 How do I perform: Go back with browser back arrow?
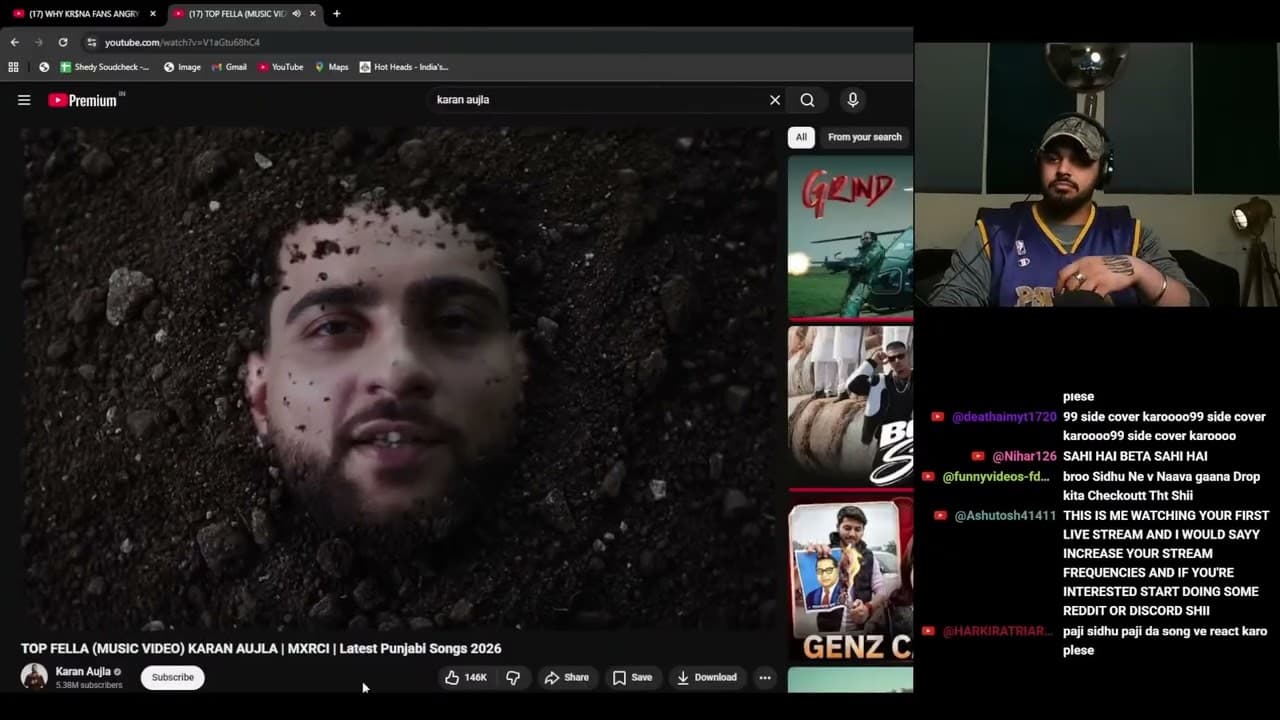[14, 42]
